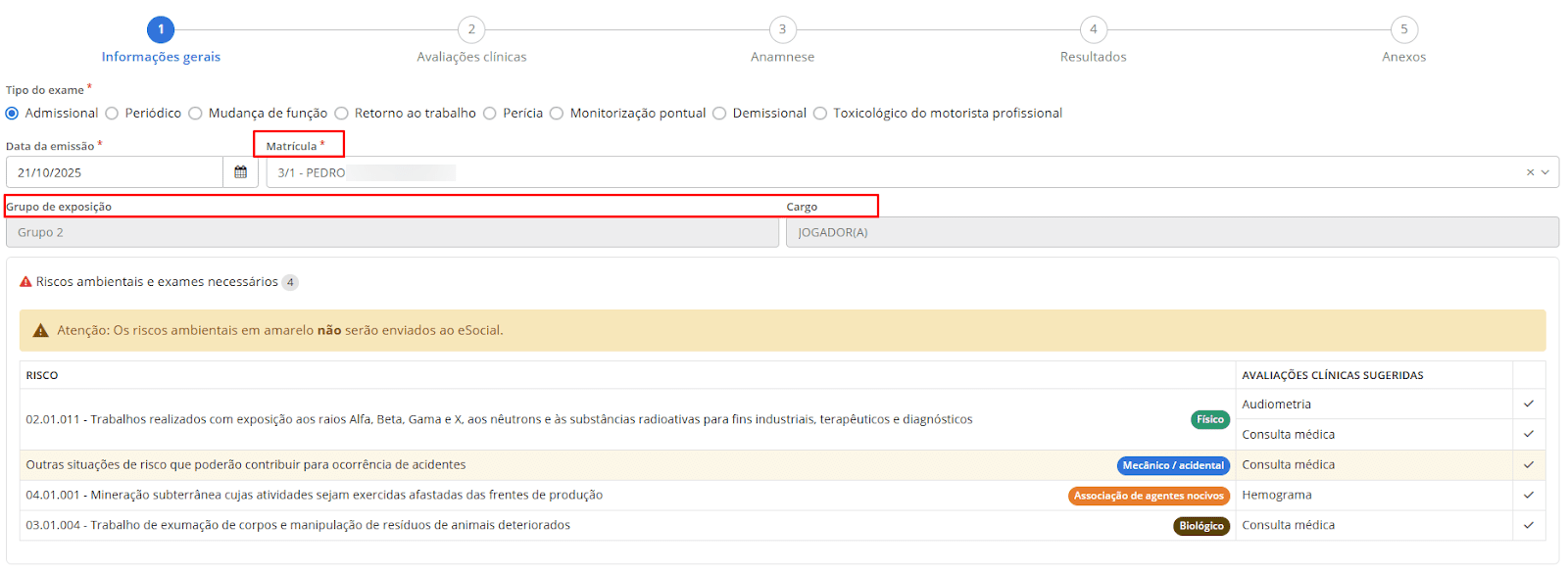The height and width of the screenshot is (572, 1568).
Task: Open the calendar date picker icon
Action: point(240,172)
